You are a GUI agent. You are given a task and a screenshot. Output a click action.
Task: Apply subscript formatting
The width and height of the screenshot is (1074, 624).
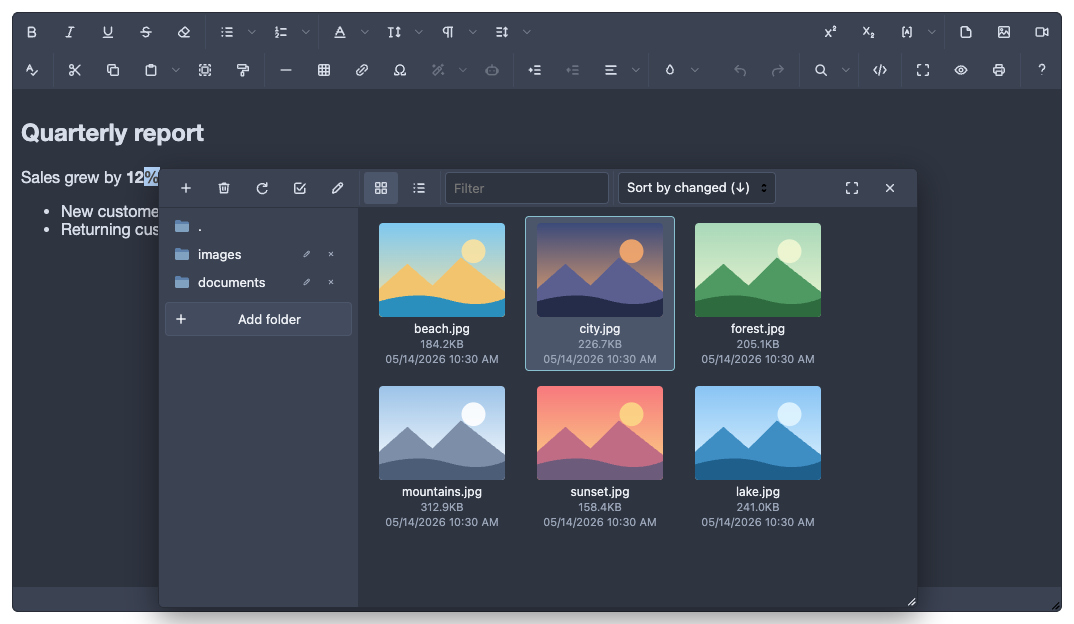coord(869,32)
